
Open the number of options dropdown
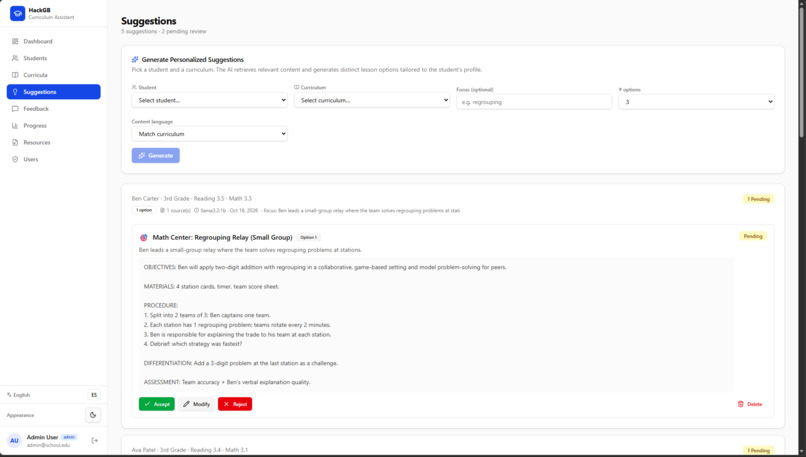(697, 102)
